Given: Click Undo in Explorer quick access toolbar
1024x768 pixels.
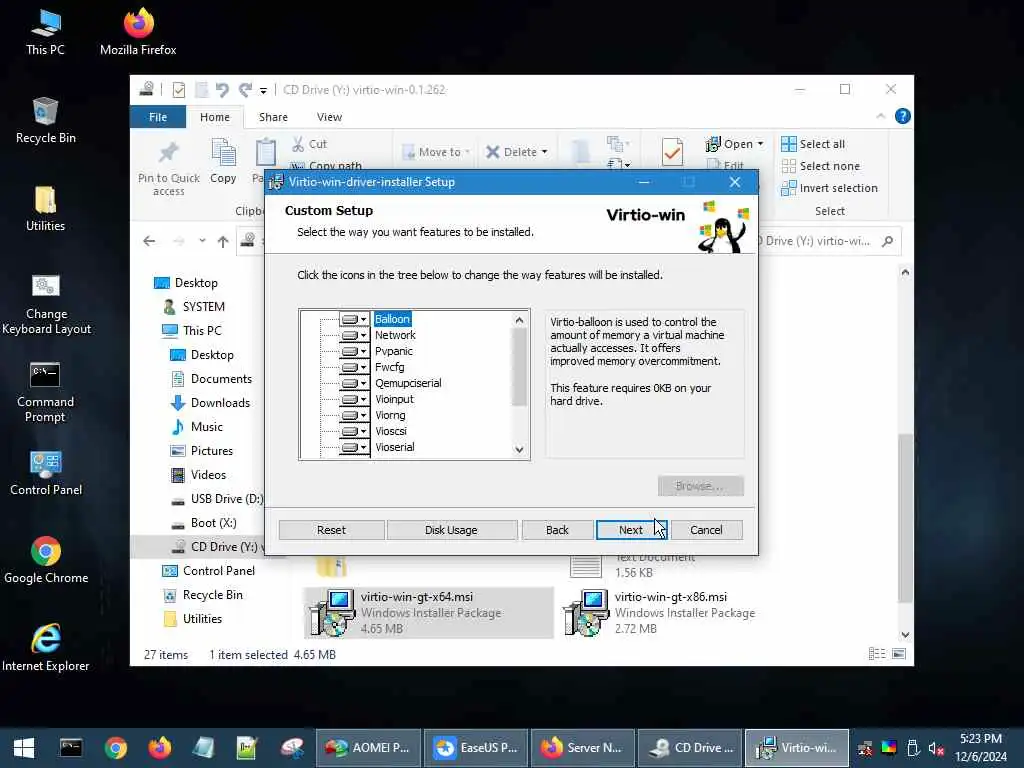Looking at the screenshot, I should click(x=222, y=89).
